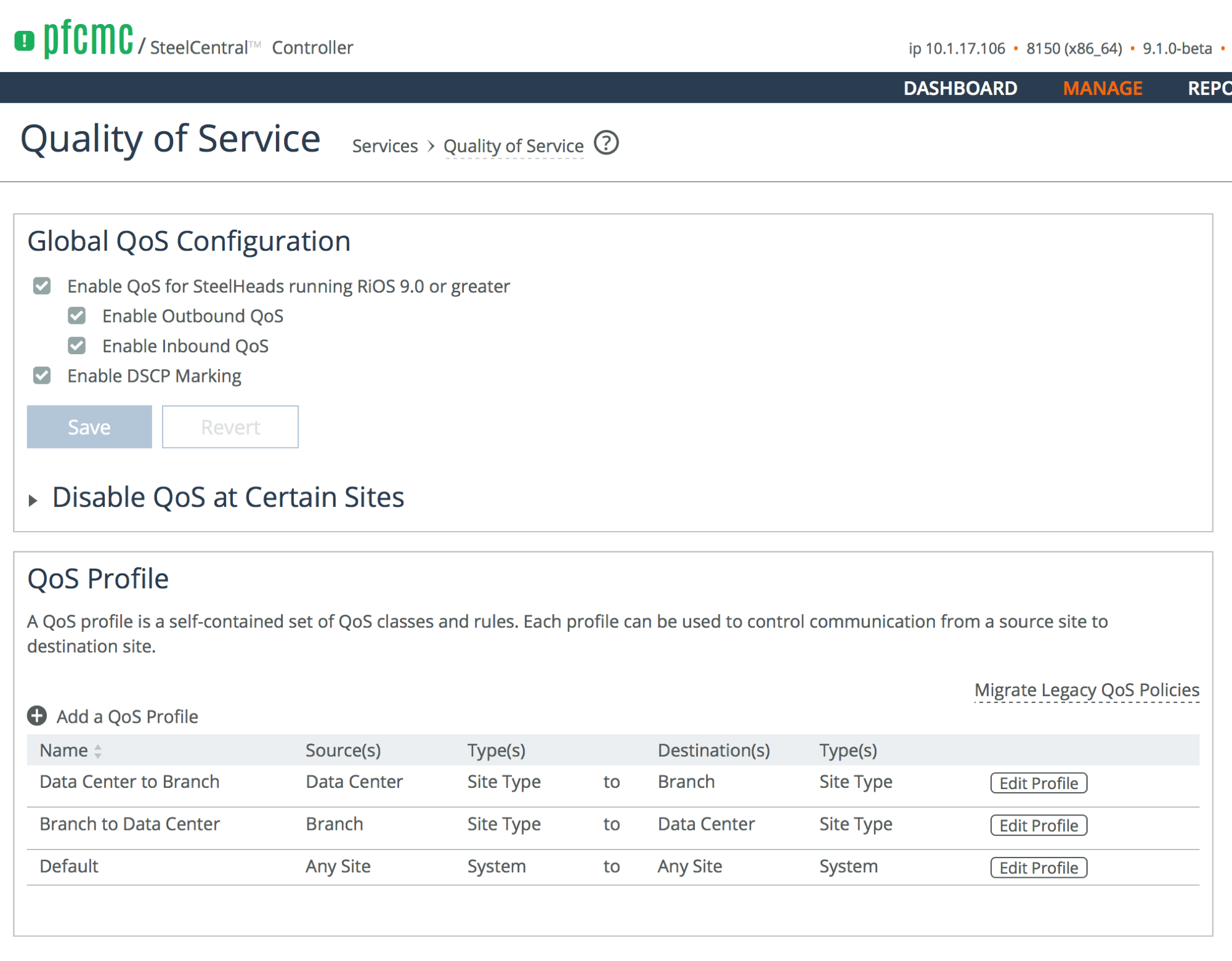Uncheck Enable Inbound QoS
Image resolution: width=1232 pixels, height=961 pixels.
pyautogui.click(x=77, y=346)
